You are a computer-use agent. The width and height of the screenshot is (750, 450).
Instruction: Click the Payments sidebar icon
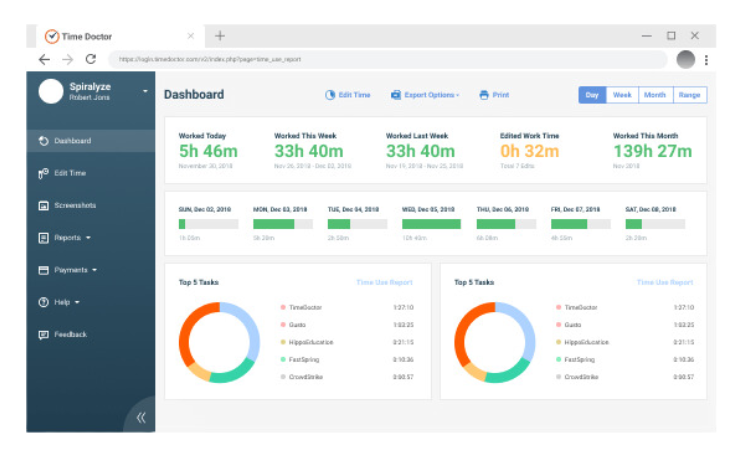pos(44,270)
